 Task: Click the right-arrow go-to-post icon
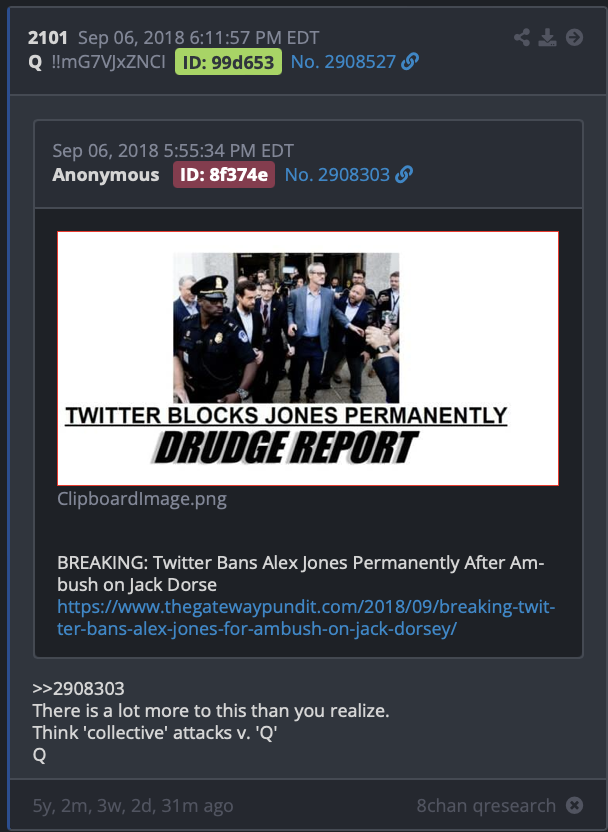pyautogui.click(x=574, y=37)
